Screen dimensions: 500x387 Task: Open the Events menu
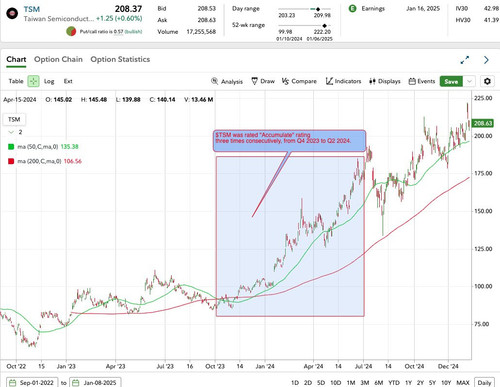(x=422, y=81)
